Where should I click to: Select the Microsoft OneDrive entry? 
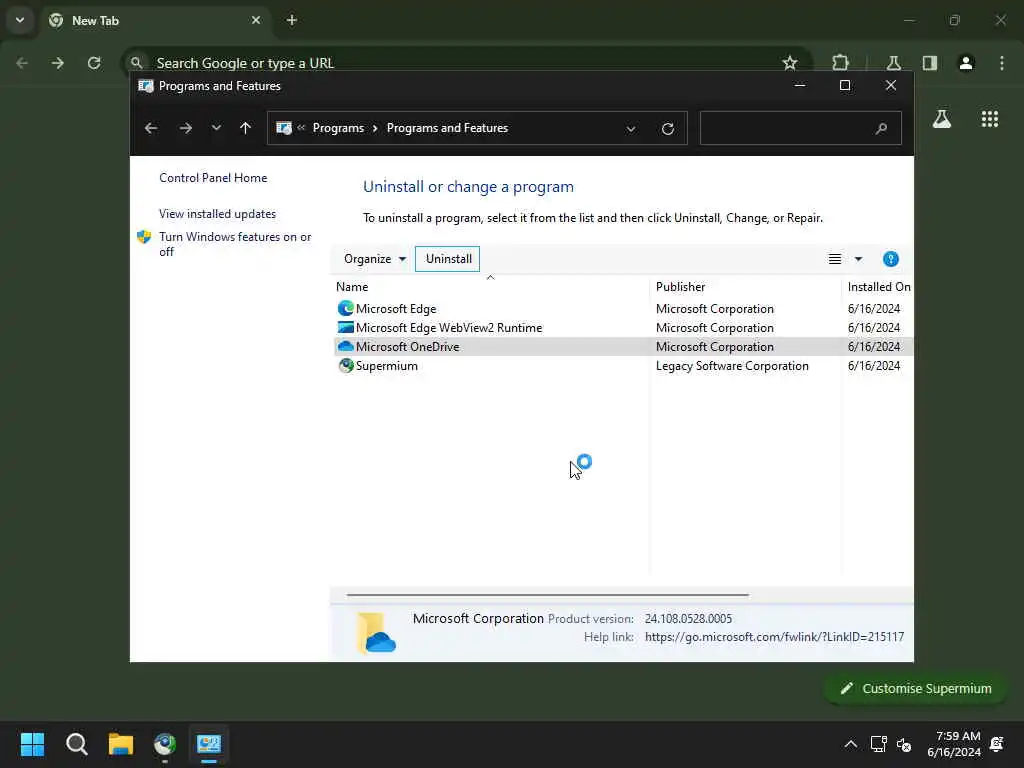pos(624,347)
